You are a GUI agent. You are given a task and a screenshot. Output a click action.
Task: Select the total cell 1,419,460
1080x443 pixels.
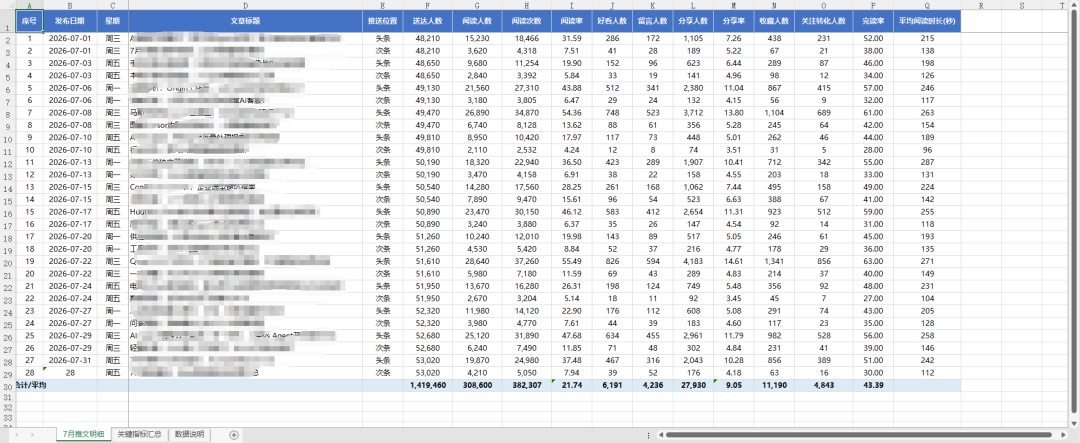point(428,386)
